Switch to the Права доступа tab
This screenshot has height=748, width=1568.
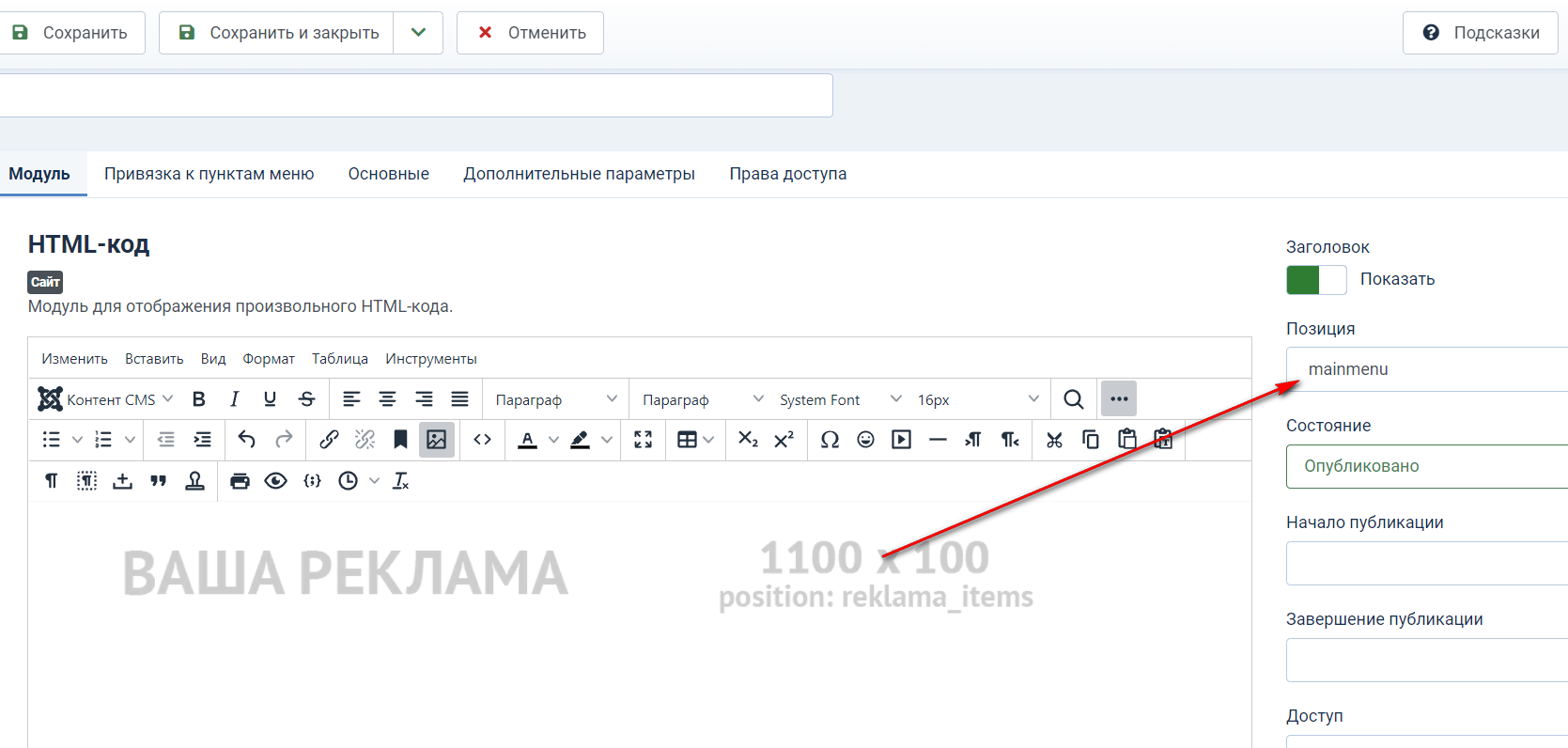787,174
